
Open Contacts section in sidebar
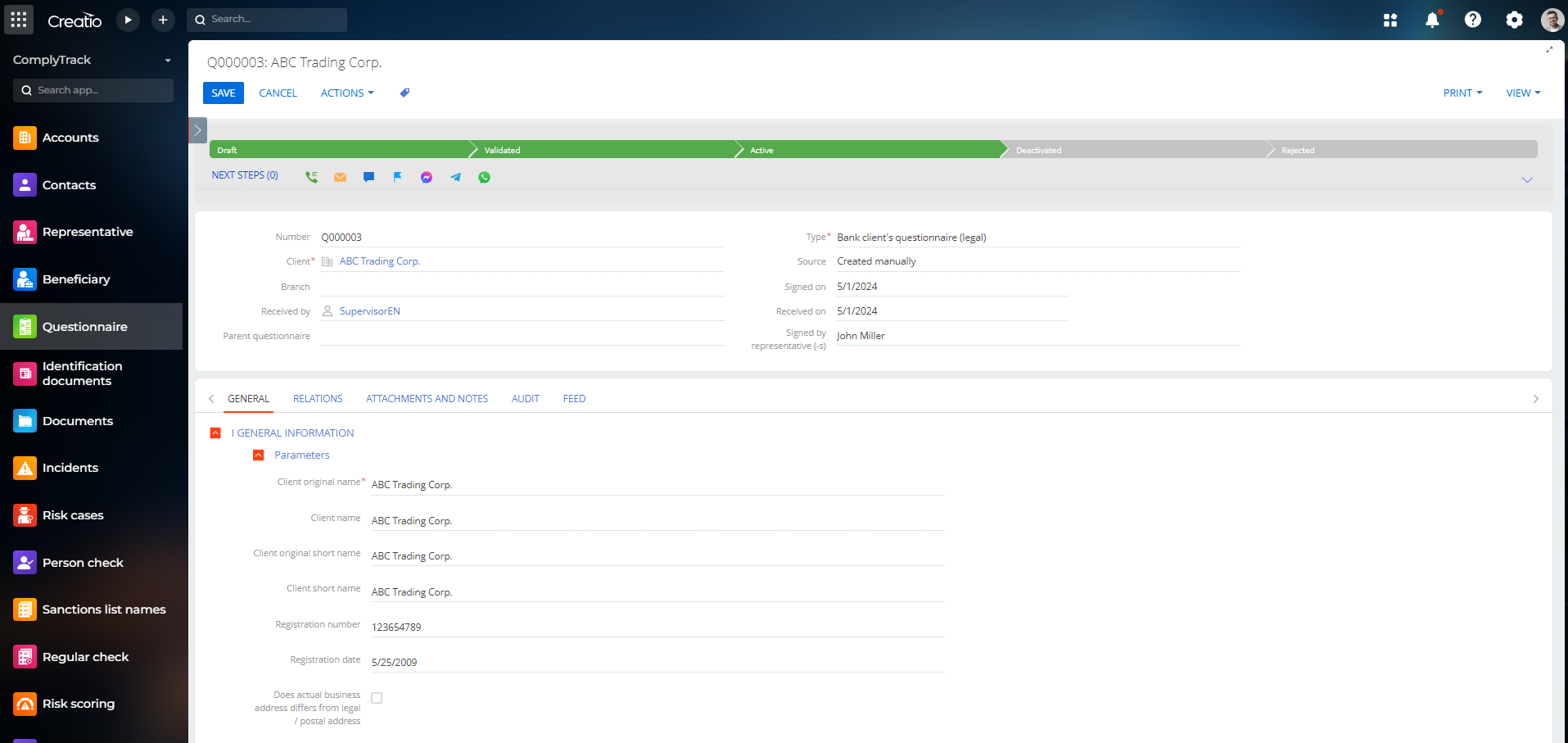pos(92,185)
